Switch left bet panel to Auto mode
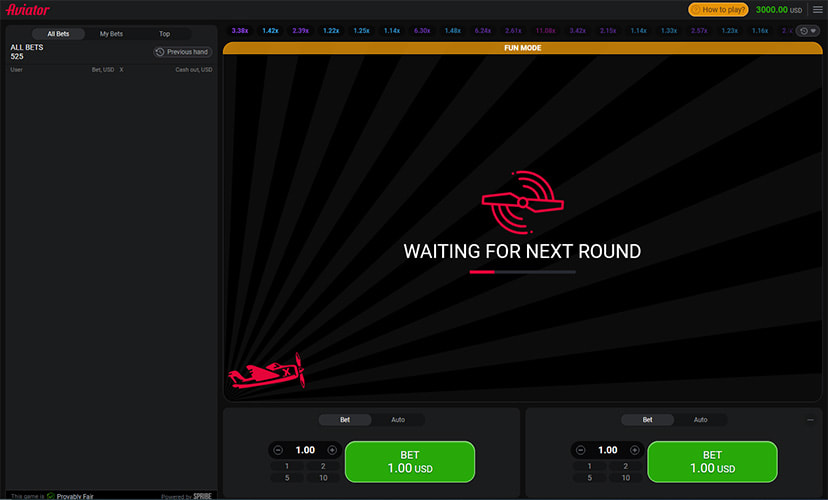 pyautogui.click(x=398, y=420)
